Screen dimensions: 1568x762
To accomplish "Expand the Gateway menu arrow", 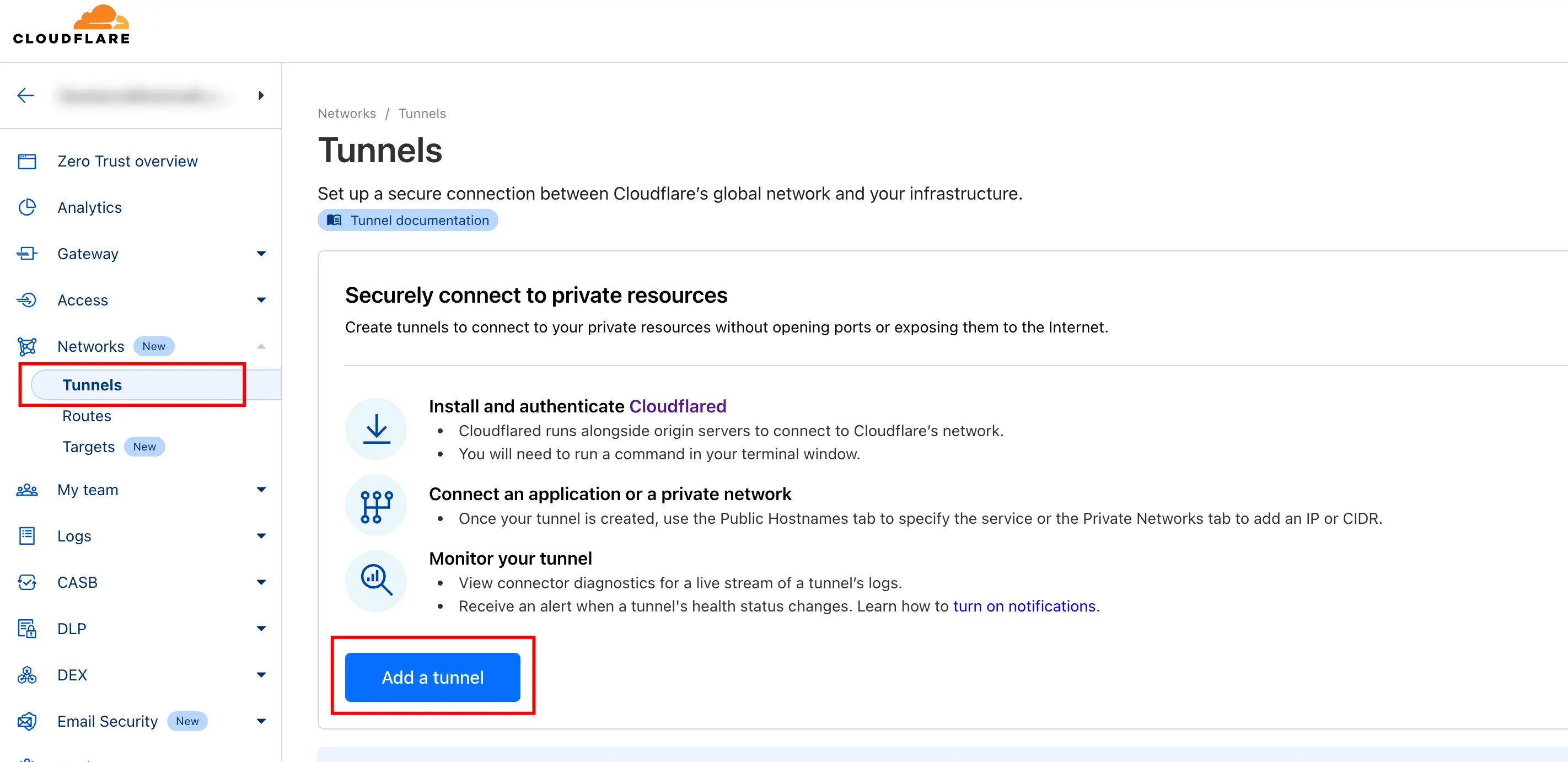I will tap(261, 254).
